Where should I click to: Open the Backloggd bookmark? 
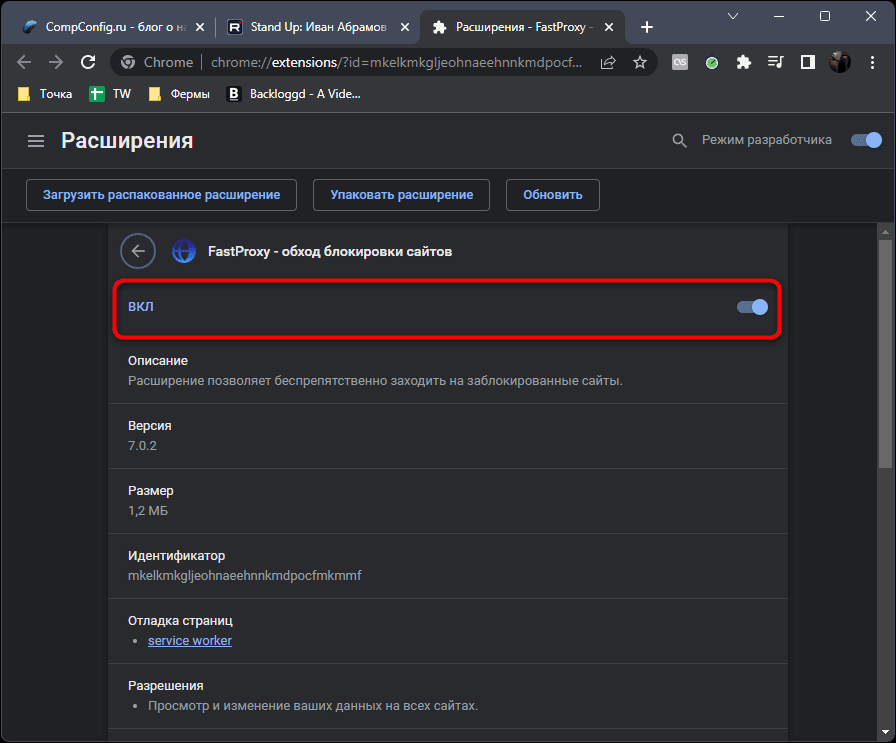pyautogui.click(x=294, y=94)
